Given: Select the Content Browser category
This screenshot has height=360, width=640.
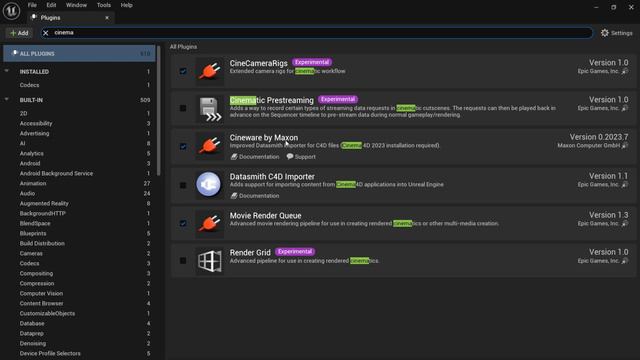Looking at the screenshot, I should [x=79, y=303].
